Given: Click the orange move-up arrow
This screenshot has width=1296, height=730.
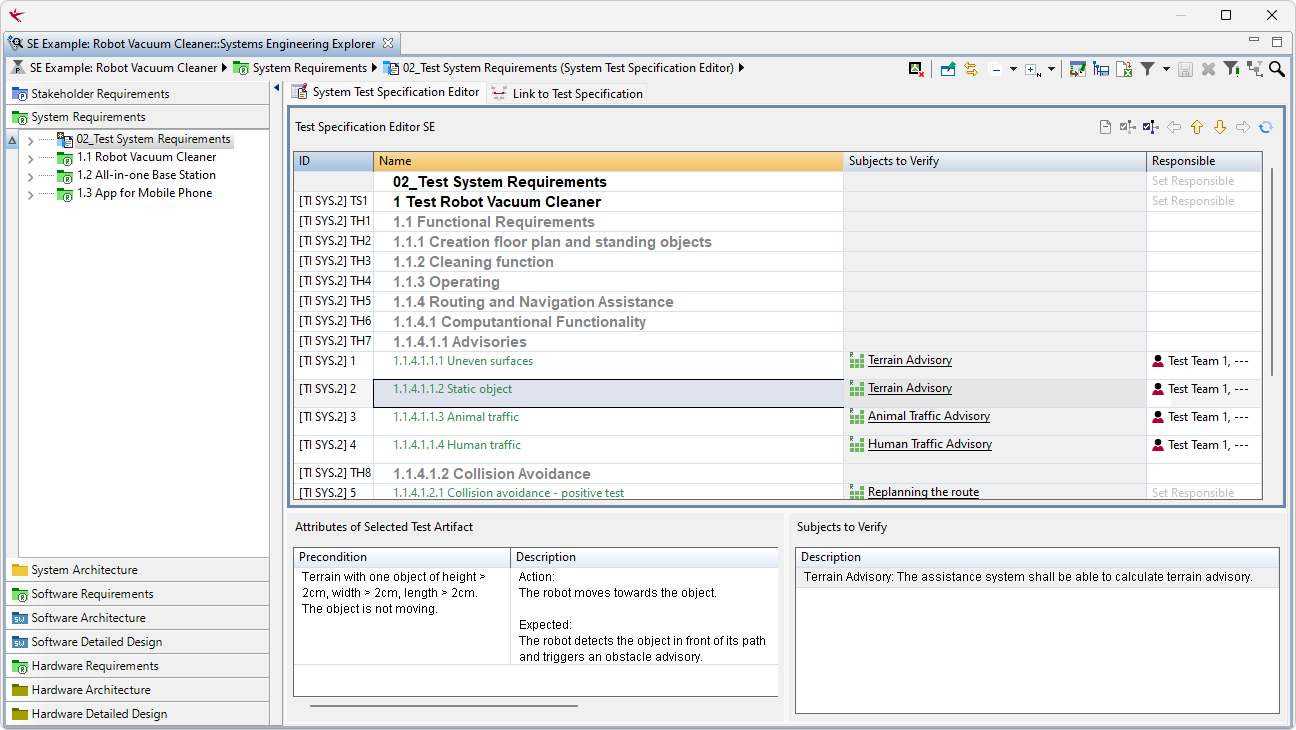Looking at the screenshot, I should pyautogui.click(x=1197, y=127).
